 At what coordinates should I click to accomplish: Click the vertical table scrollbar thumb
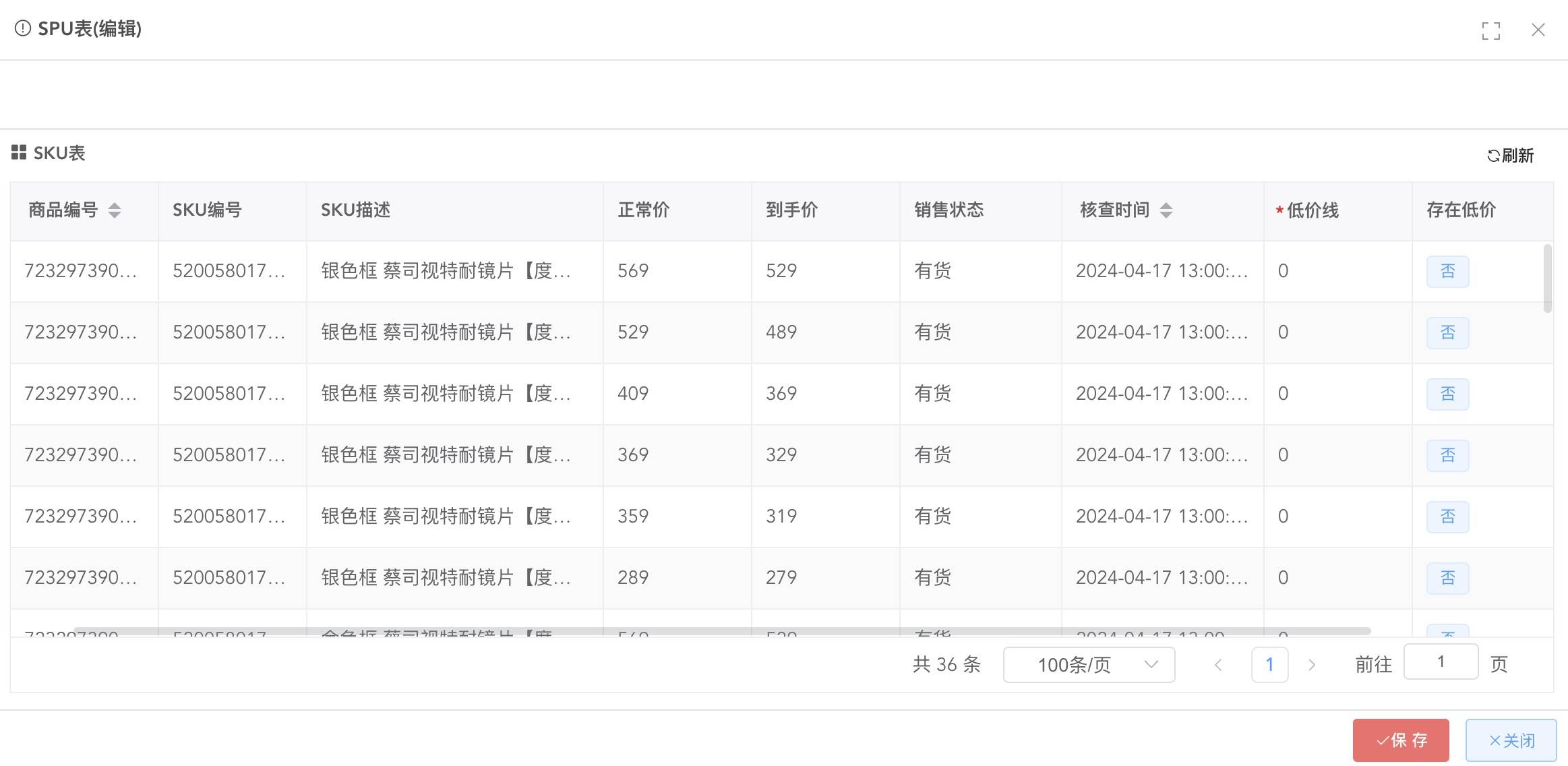coord(1547,278)
